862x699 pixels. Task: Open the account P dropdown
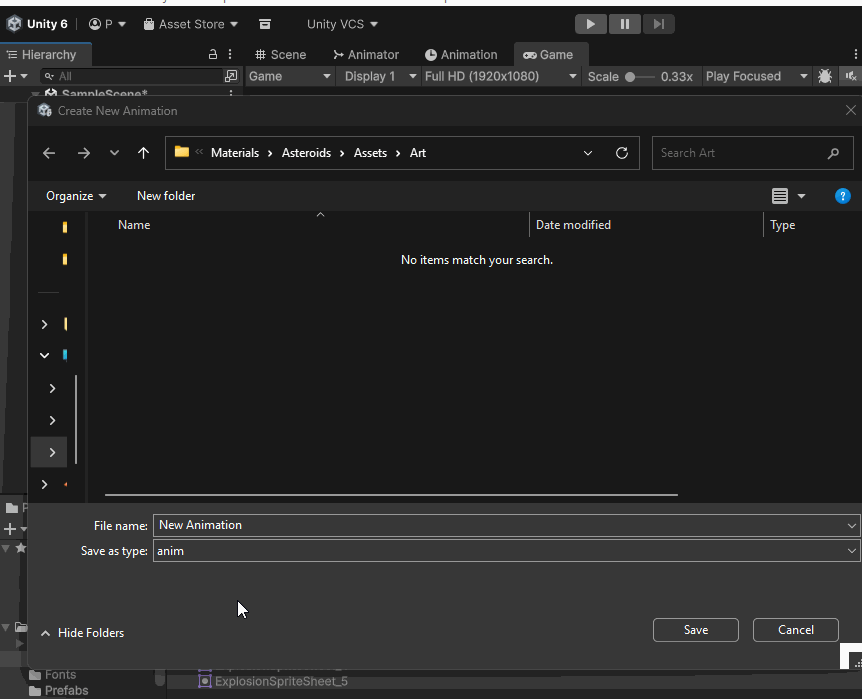108,24
